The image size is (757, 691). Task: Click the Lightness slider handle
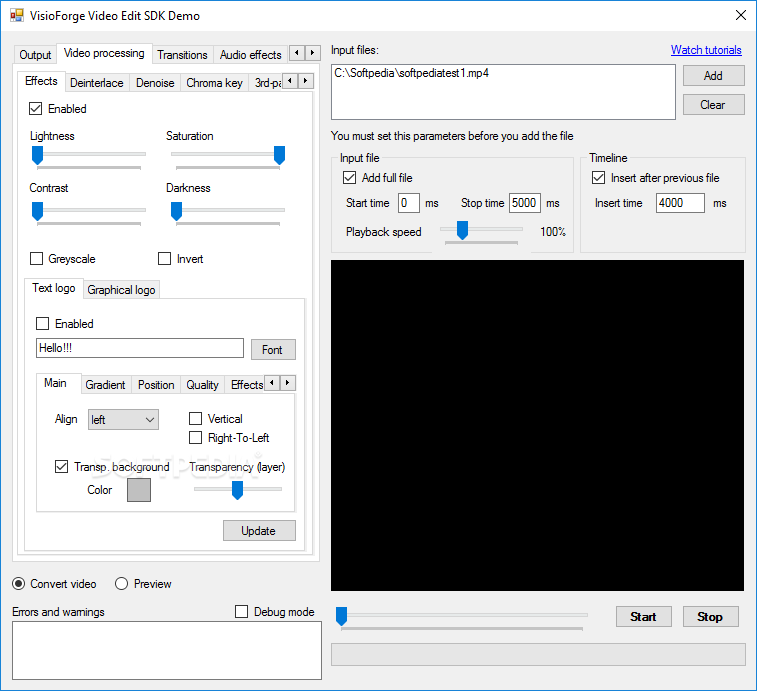(38, 156)
